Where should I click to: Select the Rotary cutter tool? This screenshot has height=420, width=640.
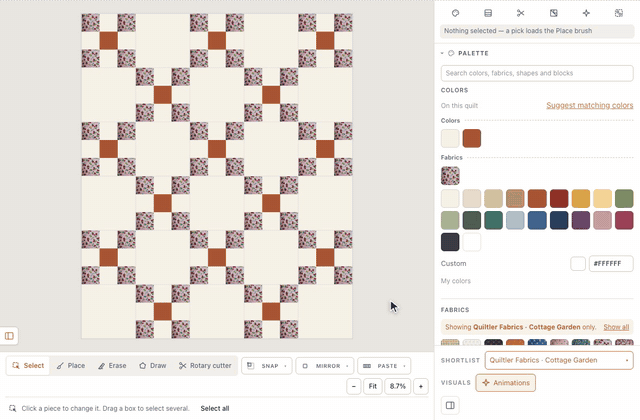click(x=205, y=366)
